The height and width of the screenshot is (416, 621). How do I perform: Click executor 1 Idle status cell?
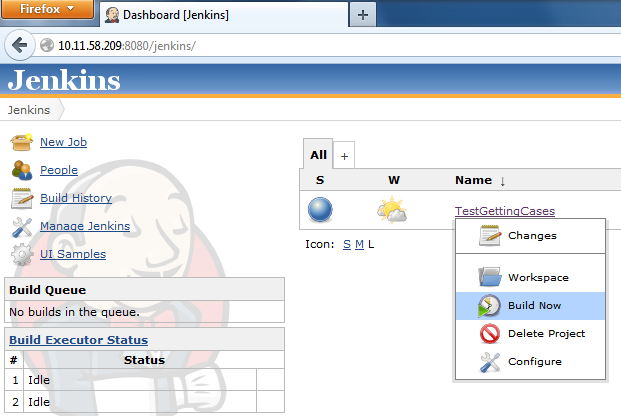(x=140, y=380)
